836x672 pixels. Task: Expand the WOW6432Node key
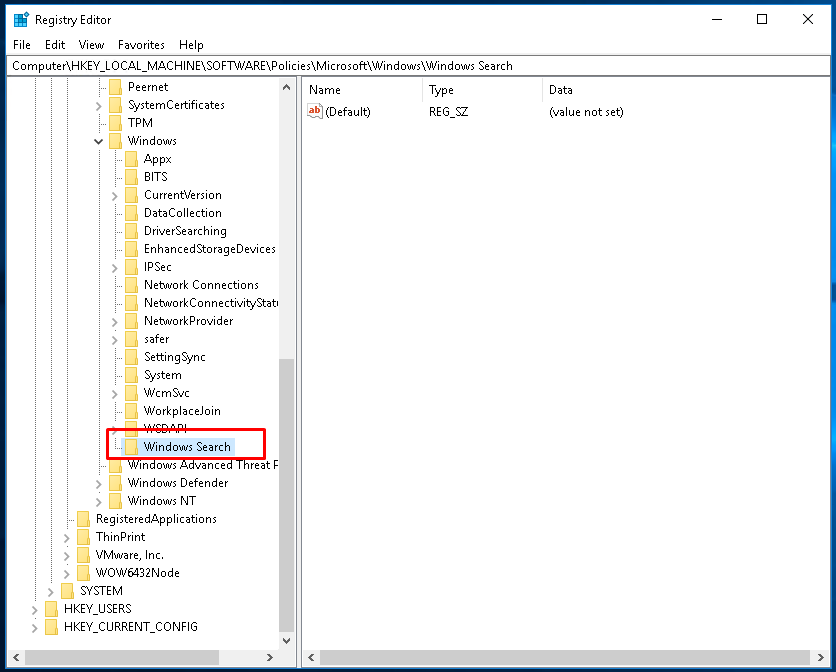67,574
